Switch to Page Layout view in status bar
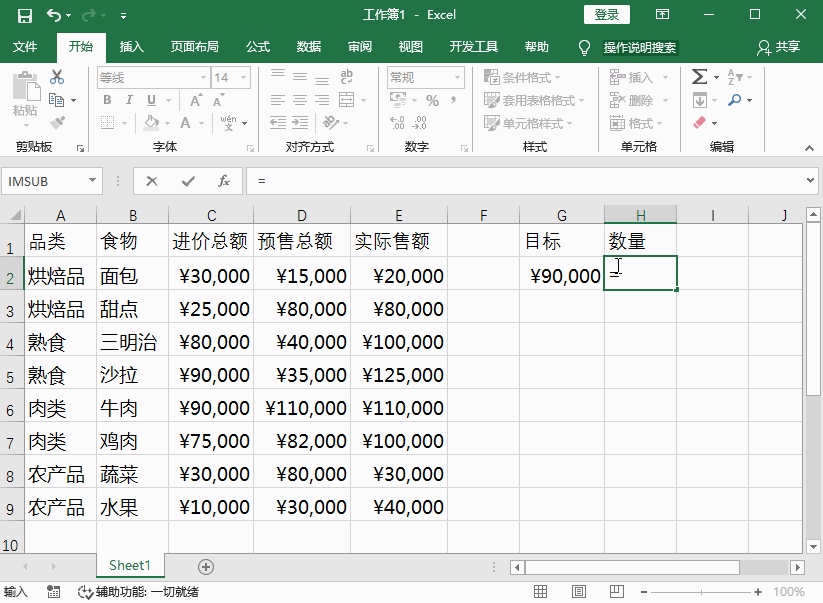This screenshot has width=823, height=603. [x=579, y=592]
